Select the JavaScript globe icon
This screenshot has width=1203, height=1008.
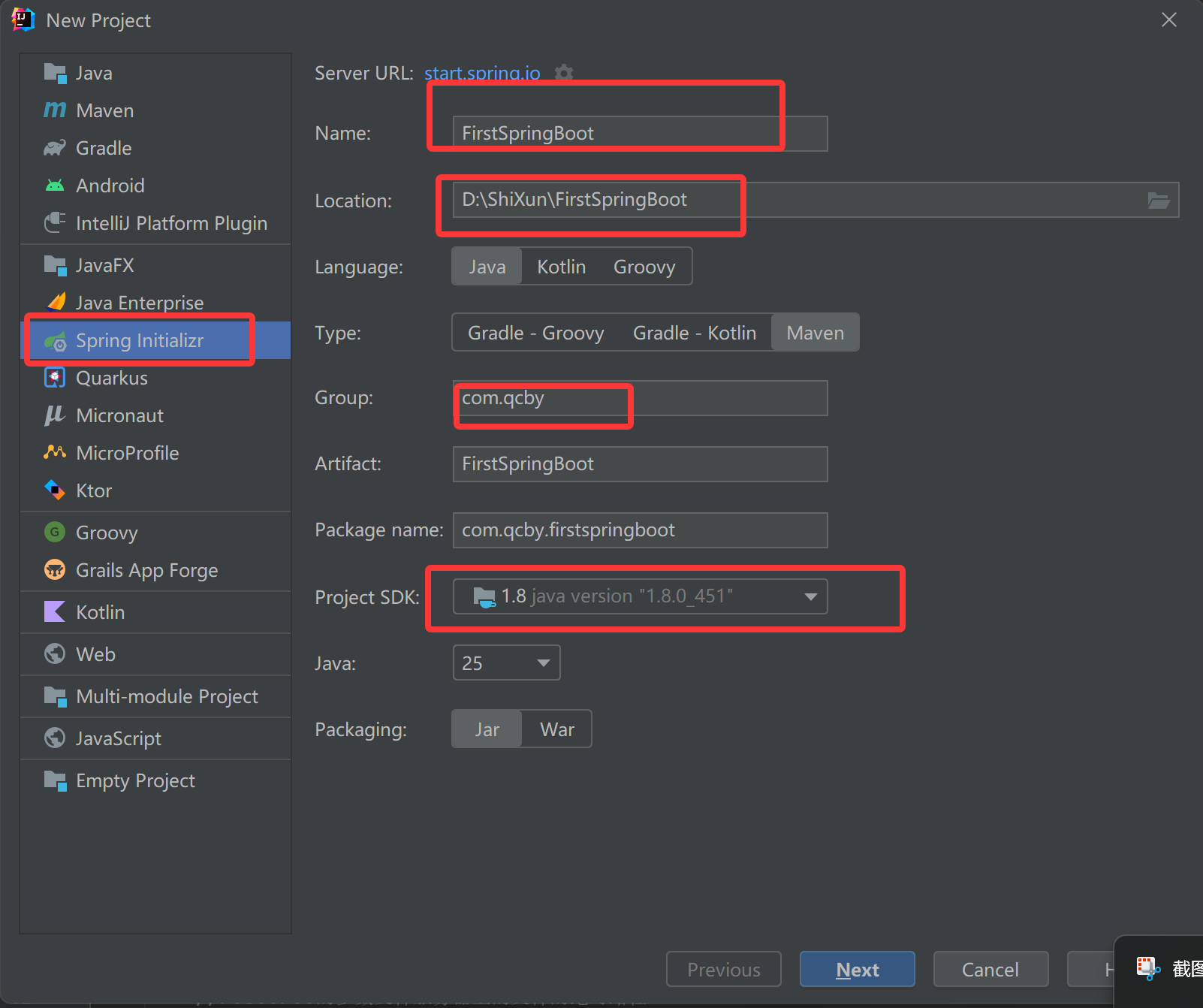(x=55, y=738)
